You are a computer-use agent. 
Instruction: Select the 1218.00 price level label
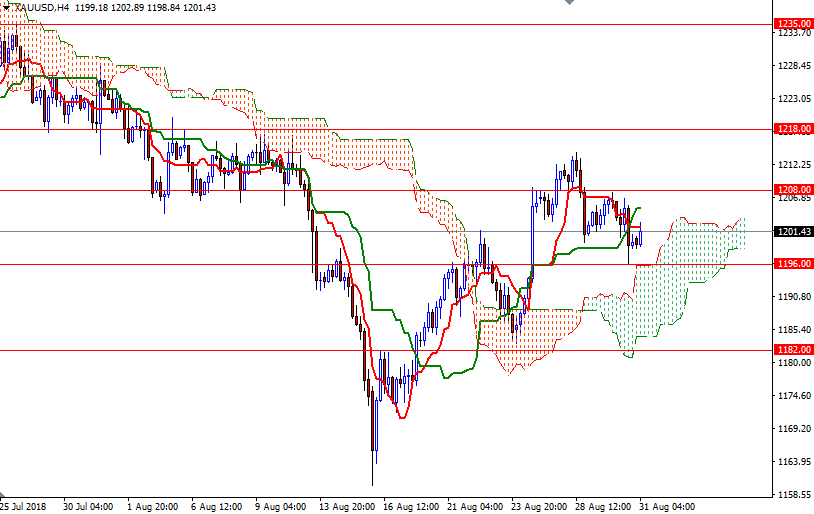[x=792, y=128]
